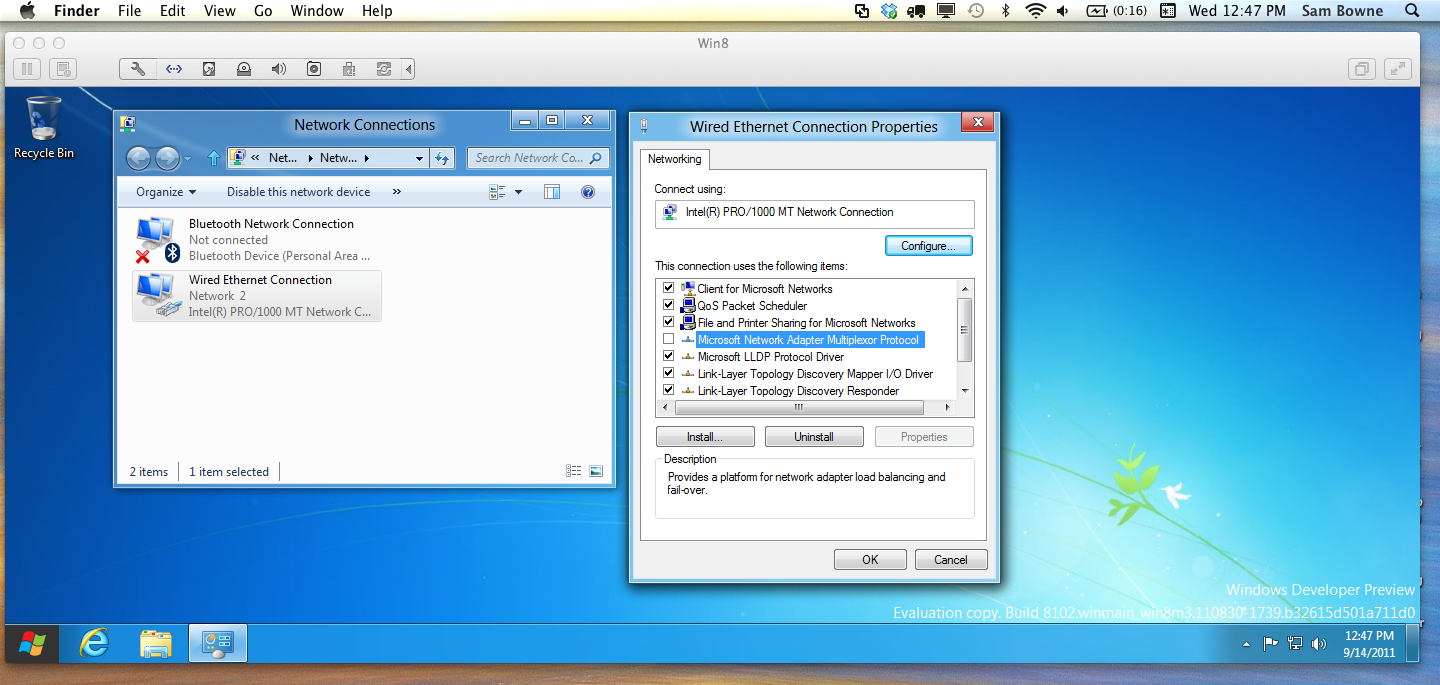This screenshot has height=685, width=1440.
Task: Open the view options dropdown arrow
Action: pos(518,192)
